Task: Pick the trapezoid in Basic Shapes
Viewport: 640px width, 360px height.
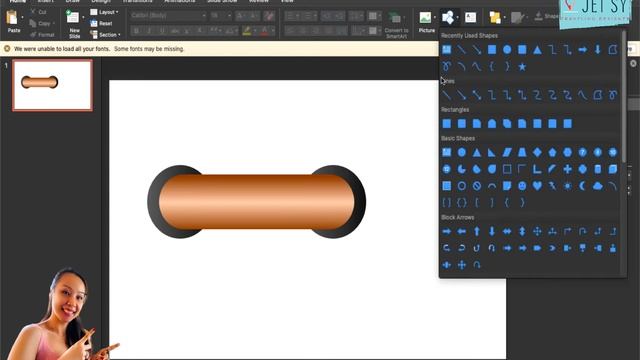Action: [x=522, y=153]
